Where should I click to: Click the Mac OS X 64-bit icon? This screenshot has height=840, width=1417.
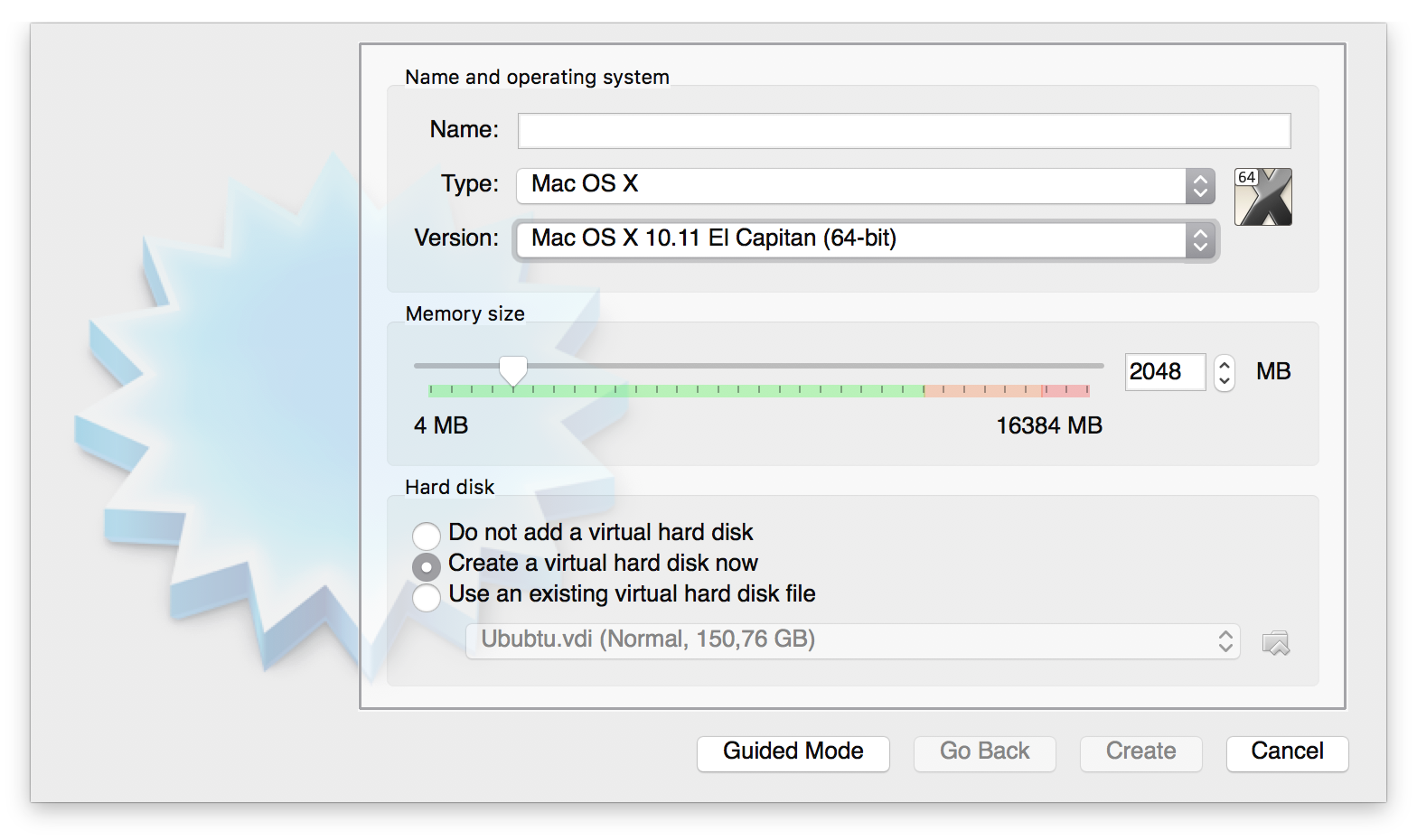click(1263, 197)
